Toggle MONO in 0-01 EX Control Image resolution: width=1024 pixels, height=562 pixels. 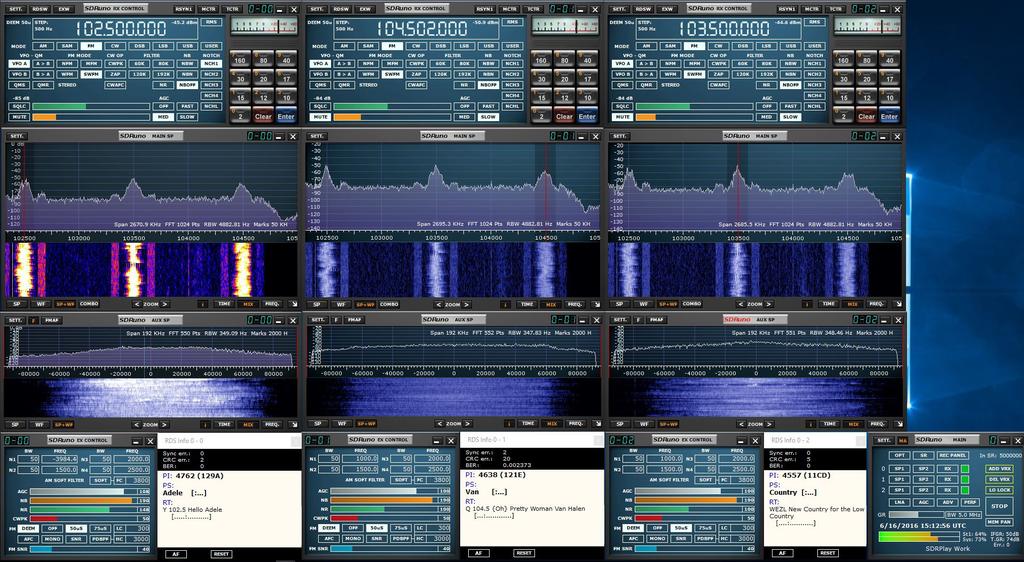(x=353, y=539)
